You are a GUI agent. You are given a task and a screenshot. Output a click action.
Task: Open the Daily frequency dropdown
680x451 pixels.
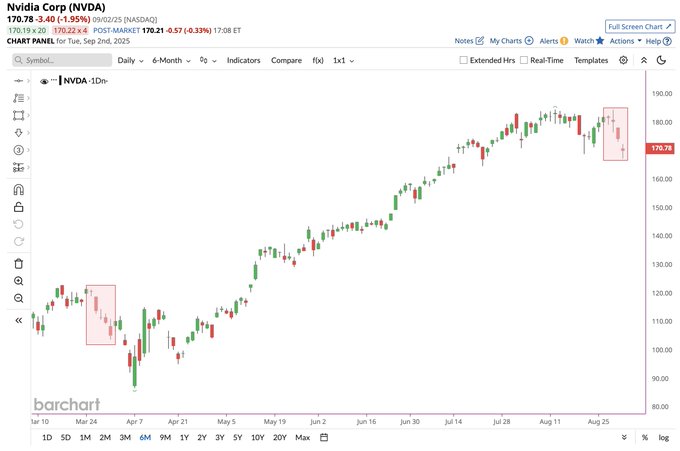(x=131, y=60)
